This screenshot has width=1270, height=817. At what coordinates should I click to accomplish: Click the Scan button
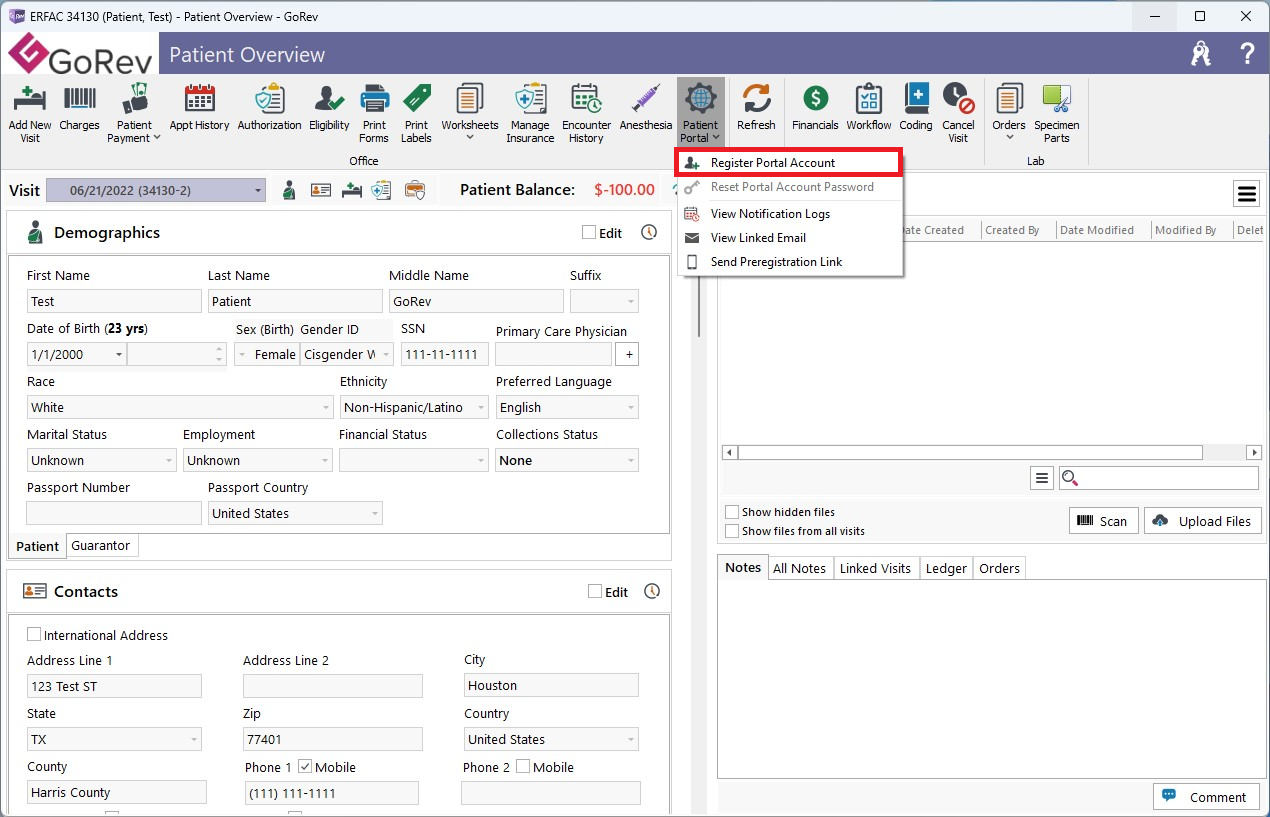(x=1103, y=521)
